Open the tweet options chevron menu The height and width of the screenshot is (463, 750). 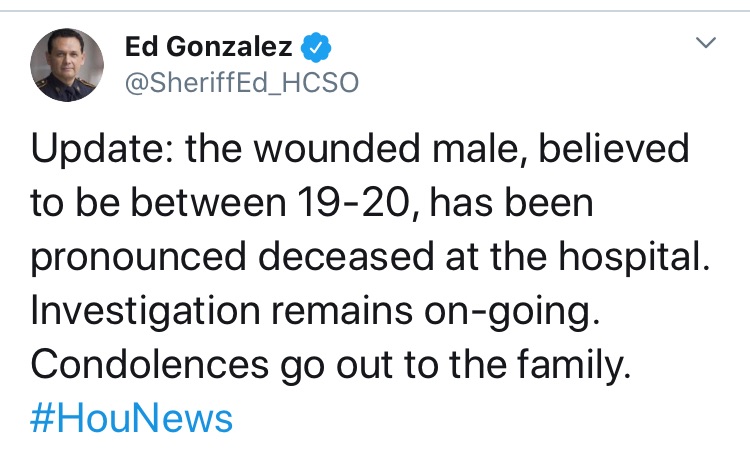click(706, 43)
